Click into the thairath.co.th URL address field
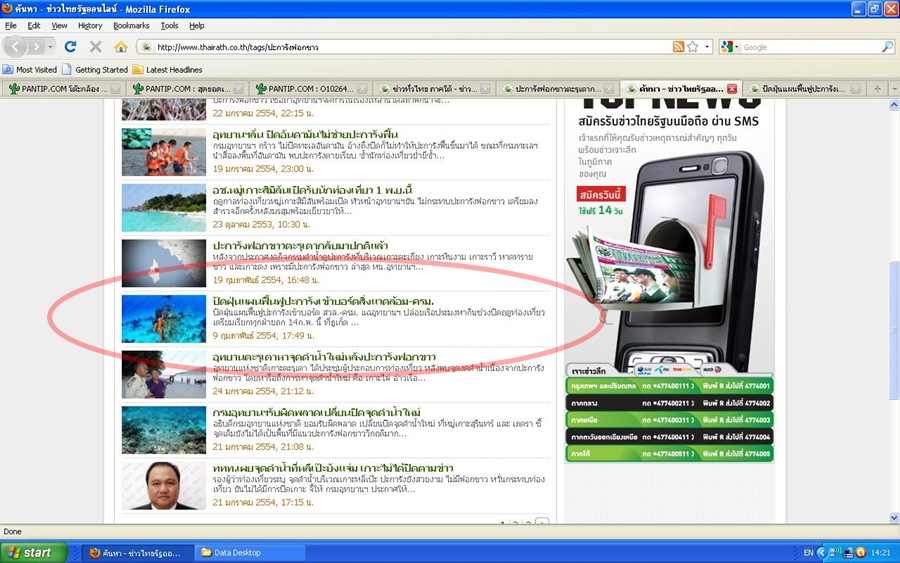Image resolution: width=900 pixels, height=563 pixels. (412, 47)
